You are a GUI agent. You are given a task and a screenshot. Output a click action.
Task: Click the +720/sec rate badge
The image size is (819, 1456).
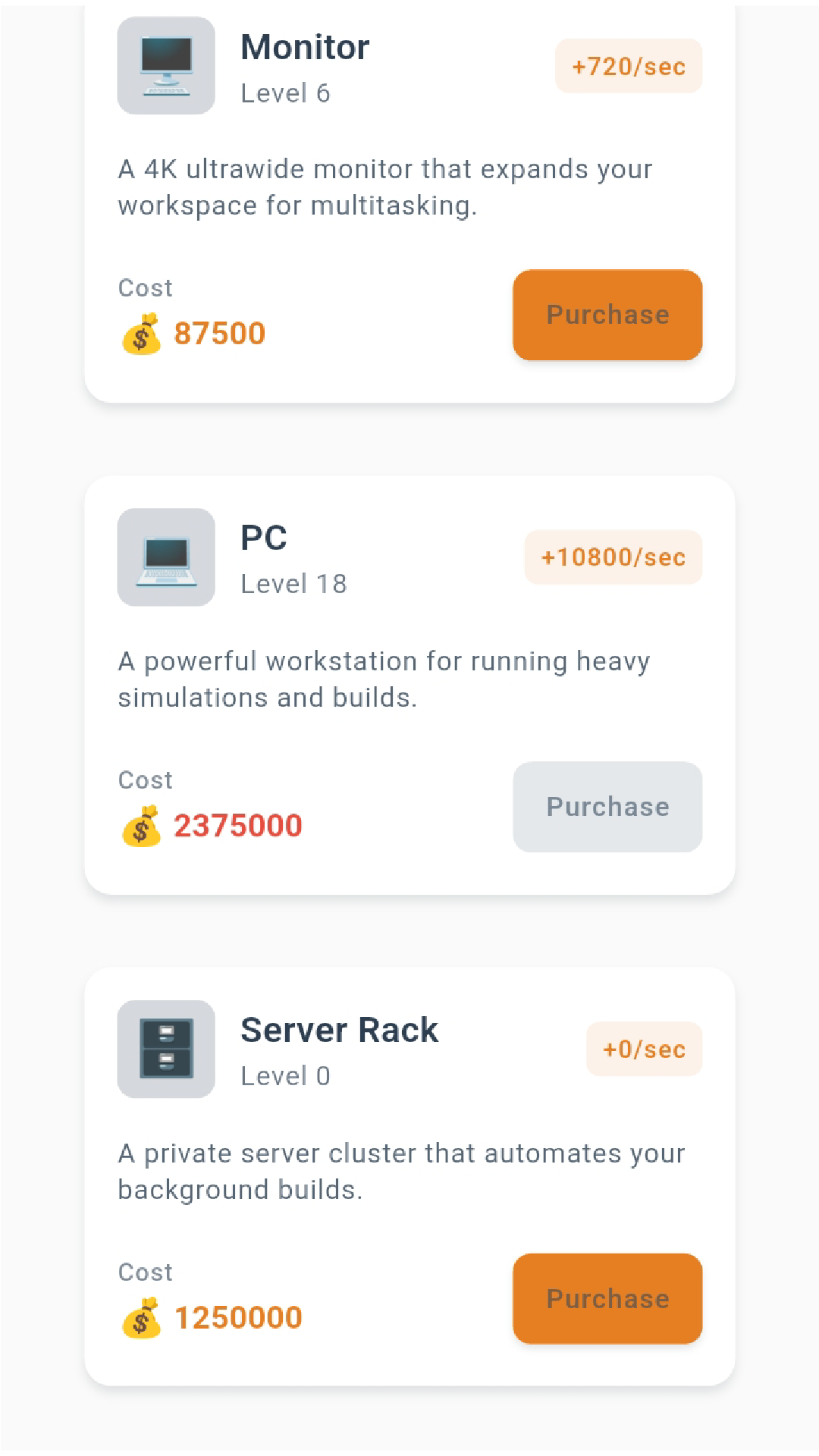(x=628, y=67)
